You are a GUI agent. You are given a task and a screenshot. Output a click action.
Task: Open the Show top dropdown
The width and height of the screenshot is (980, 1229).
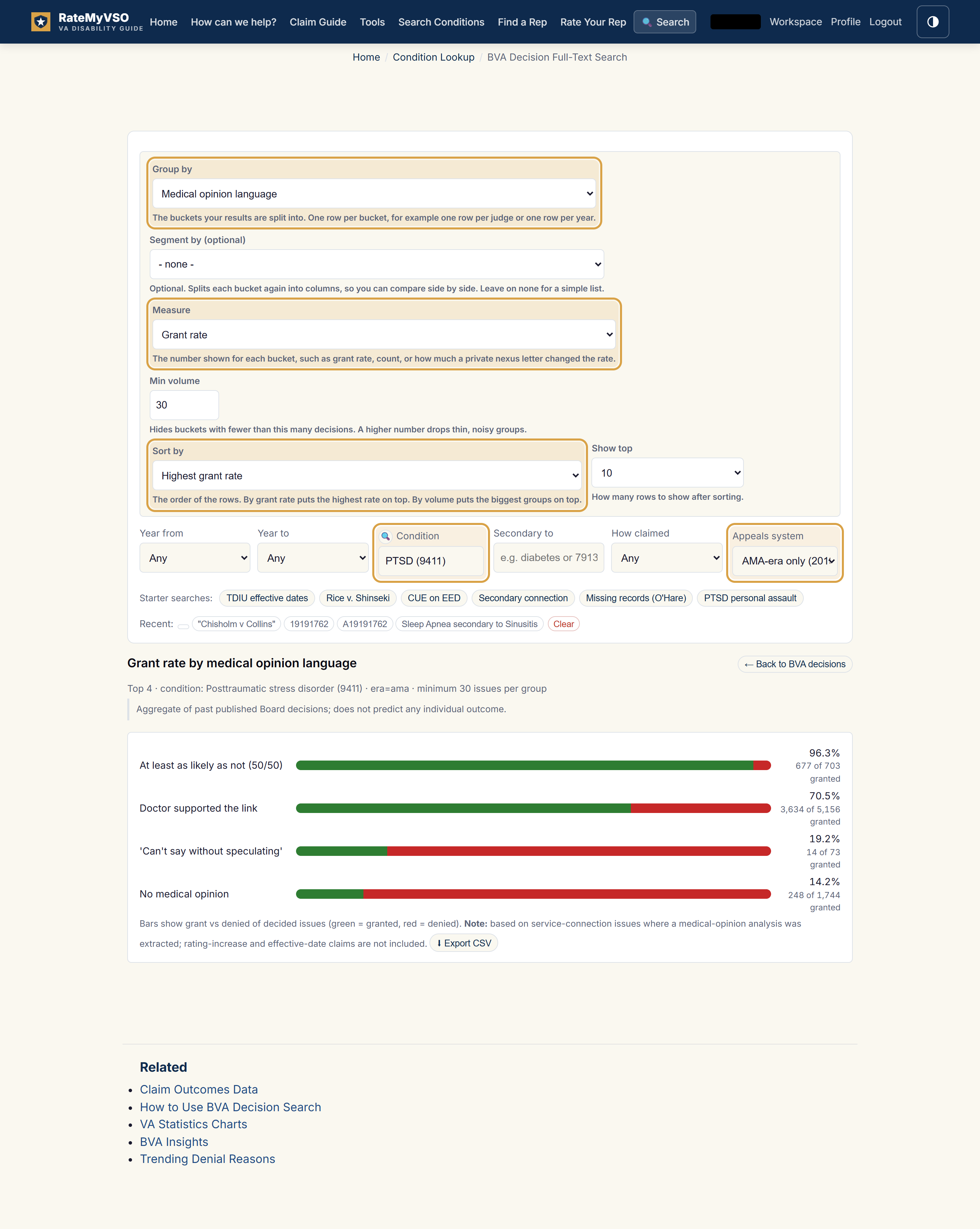(x=667, y=473)
